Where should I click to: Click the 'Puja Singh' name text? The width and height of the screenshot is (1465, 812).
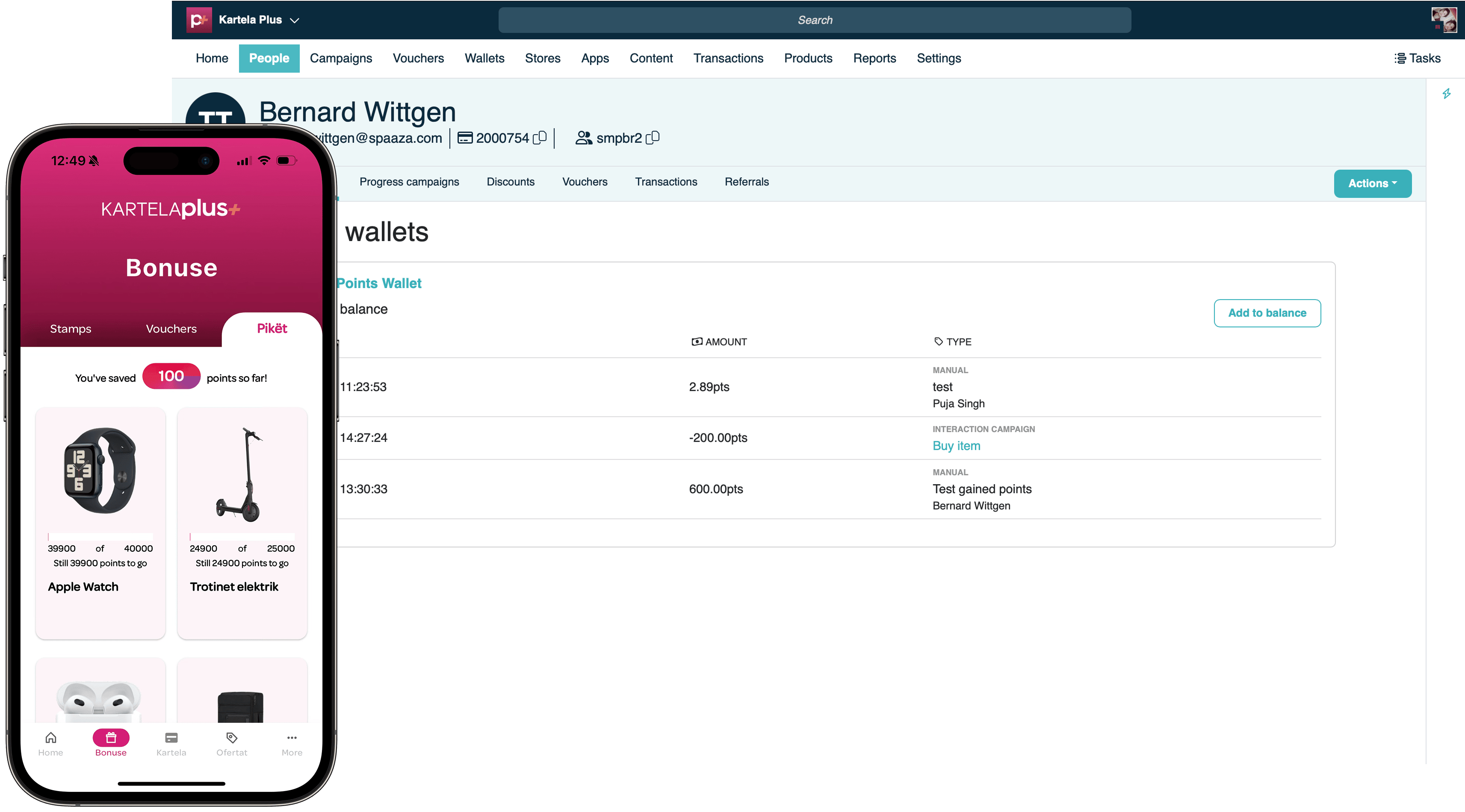(958, 403)
